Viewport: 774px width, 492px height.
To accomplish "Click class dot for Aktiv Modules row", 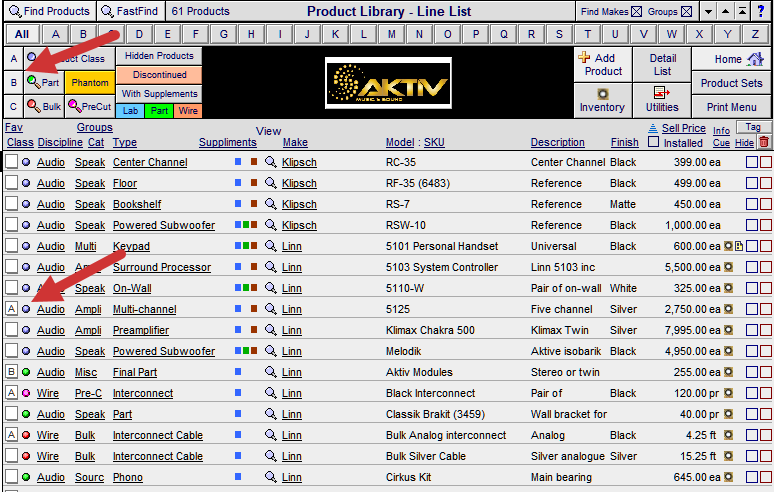I will point(26,372).
